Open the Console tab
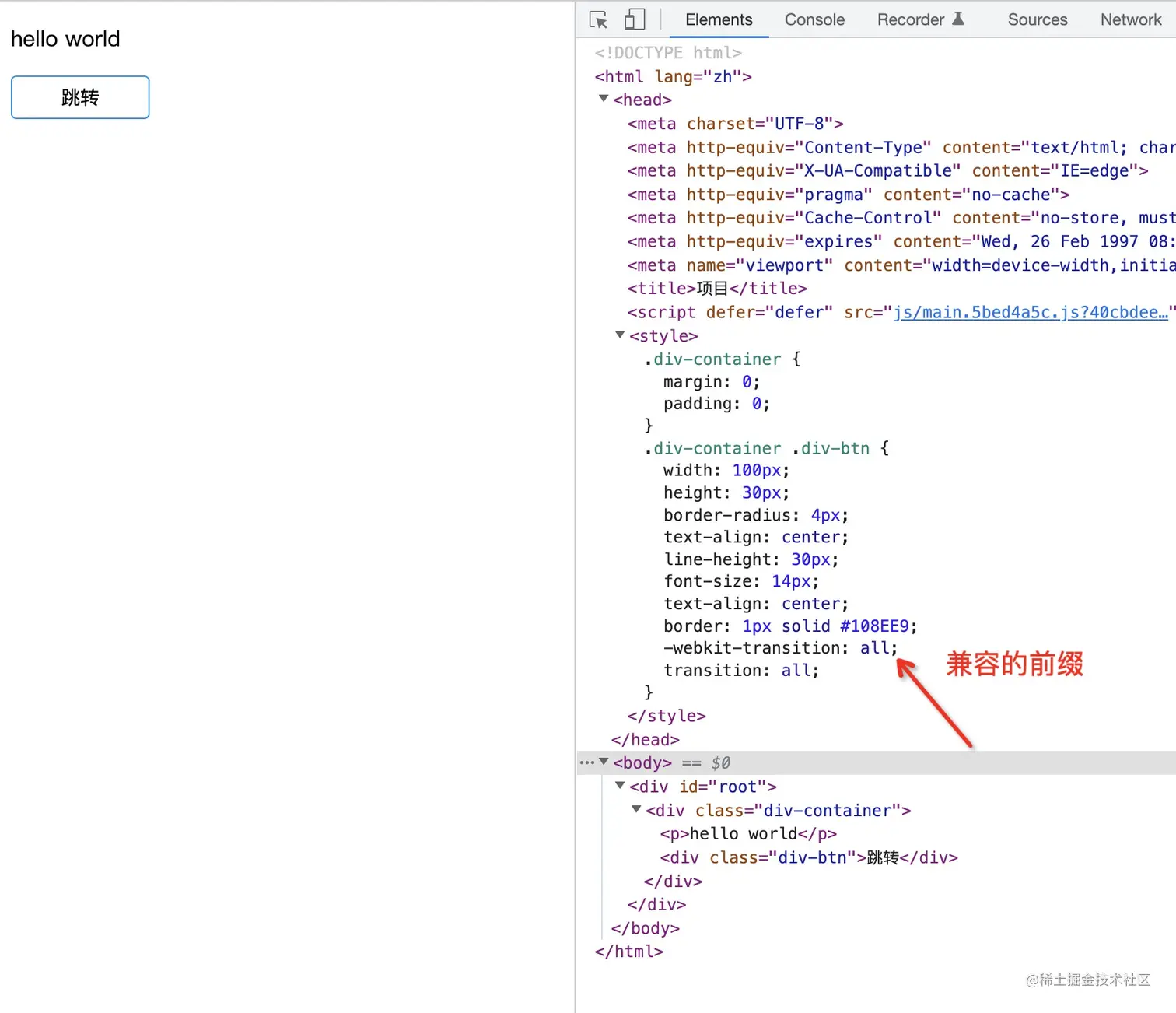Screen dimensions: 1176x1013 [814, 19]
